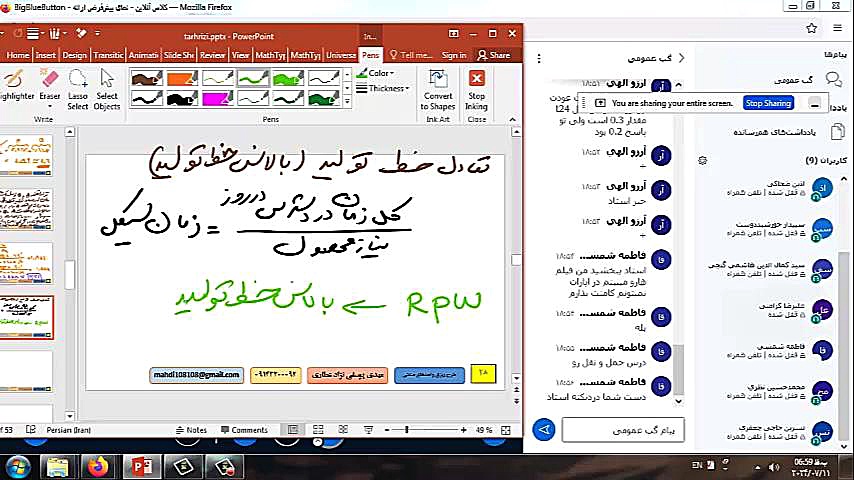Switch to the View ribbon tab
This screenshot has width=854, height=480.
(240, 55)
